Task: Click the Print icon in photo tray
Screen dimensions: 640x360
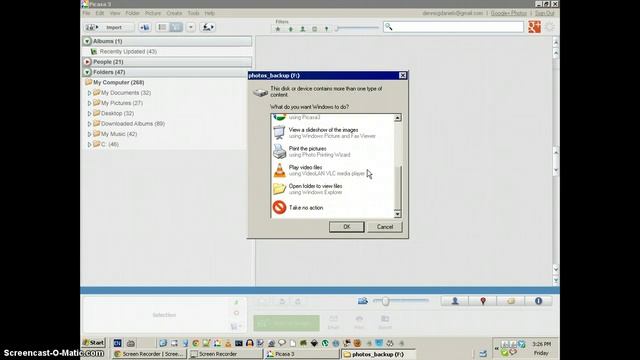Action: coord(359,322)
